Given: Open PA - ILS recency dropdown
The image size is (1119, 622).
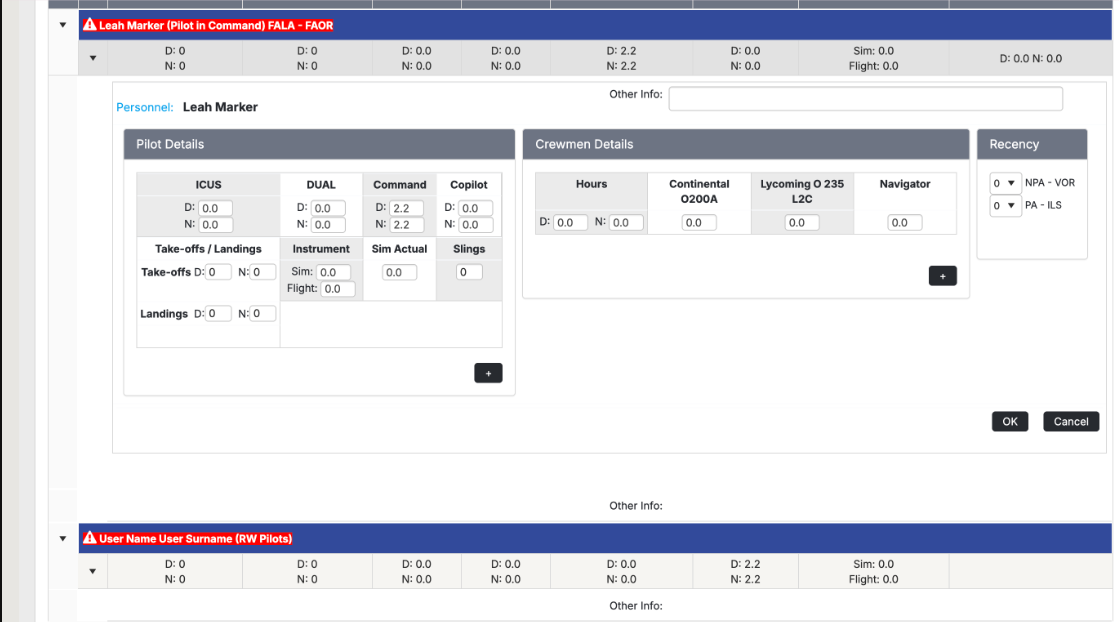Looking at the screenshot, I should click(x=1004, y=205).
